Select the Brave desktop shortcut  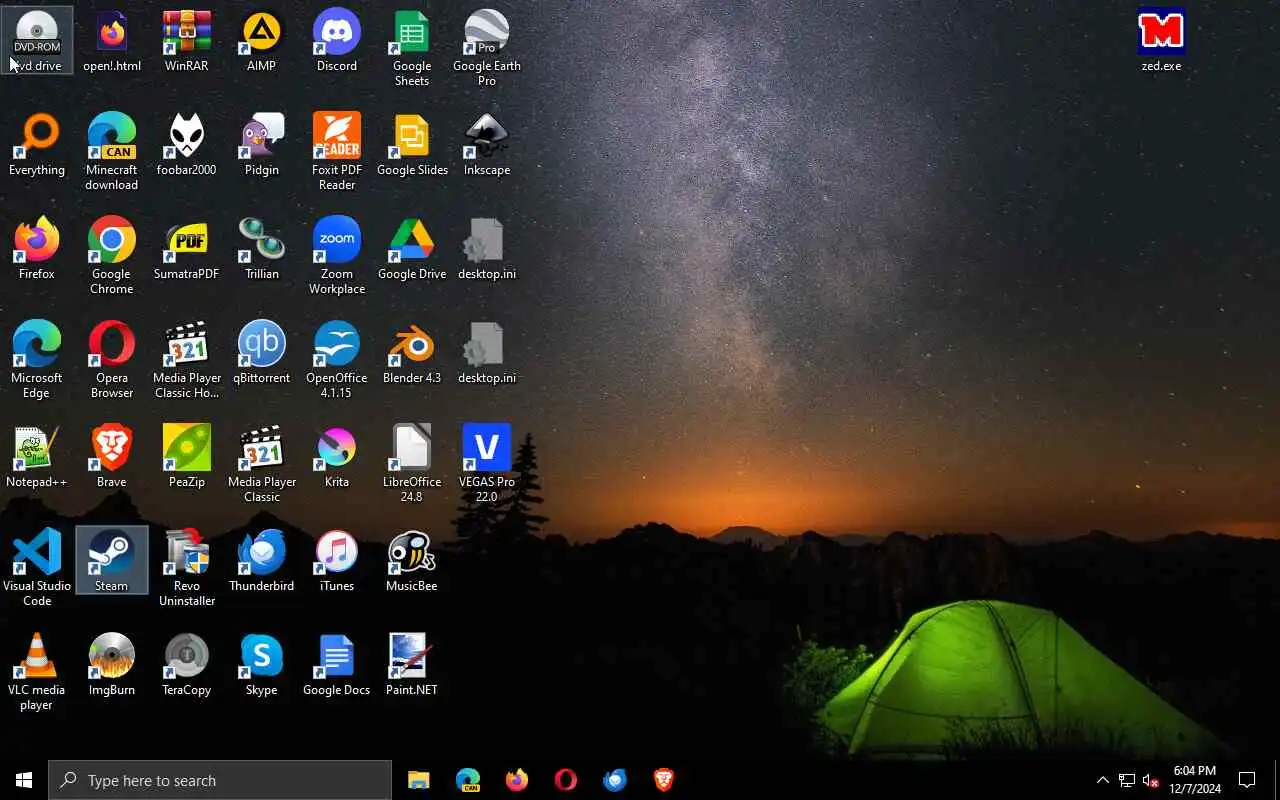pos(112,457)
